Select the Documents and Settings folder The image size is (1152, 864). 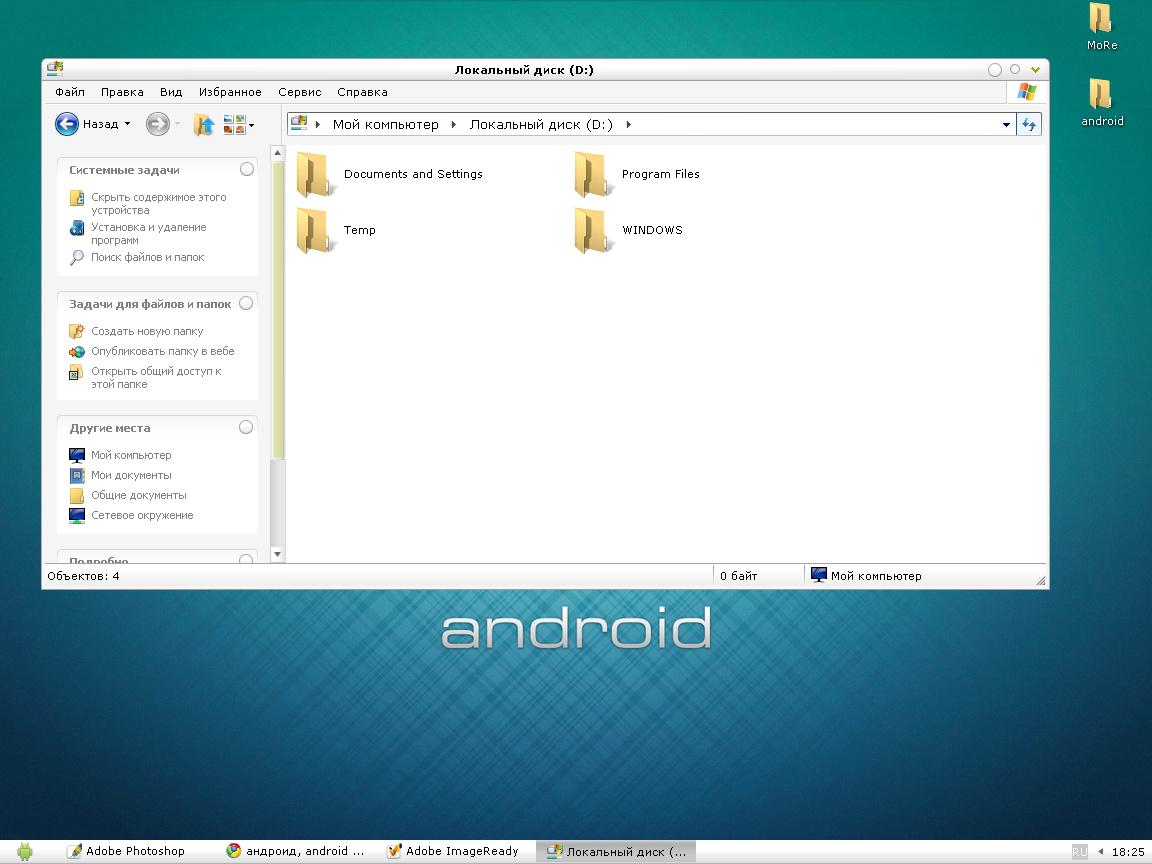pos(390,174)
